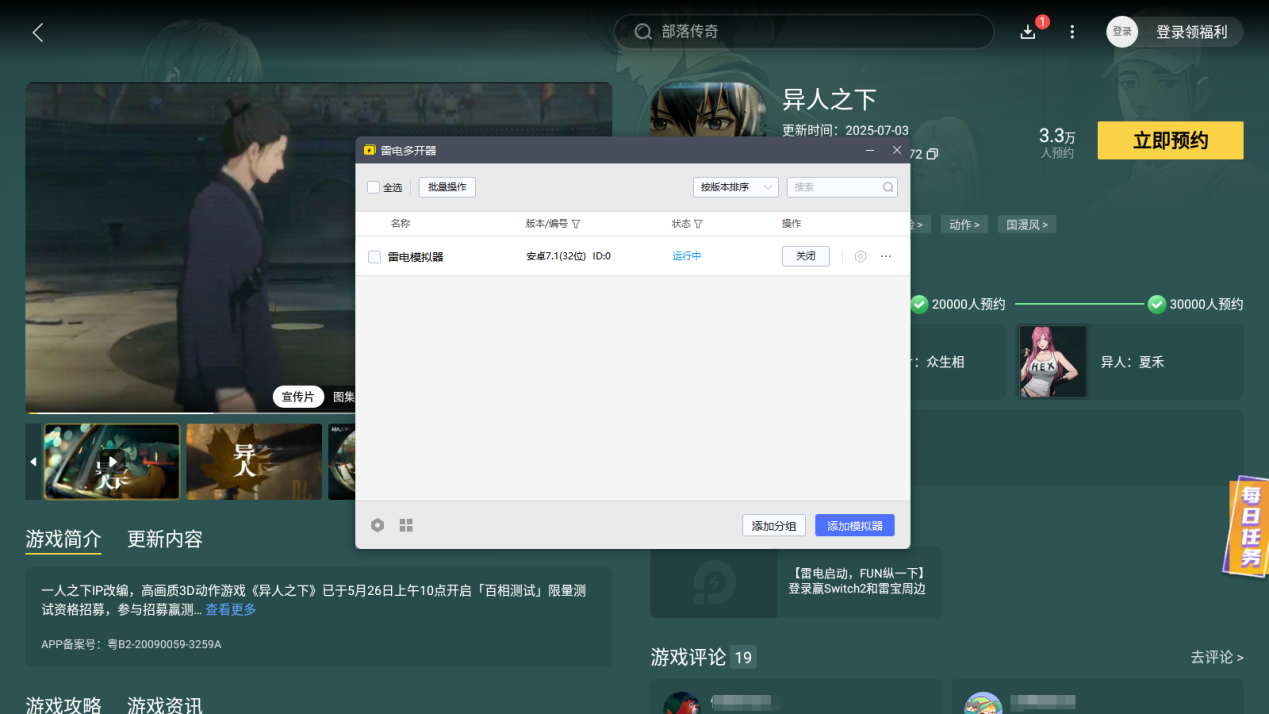Open the gear settings icon for 雷电模拟器 row
Viewport: 1269px width, 714px height.
(x=860, y=256)
